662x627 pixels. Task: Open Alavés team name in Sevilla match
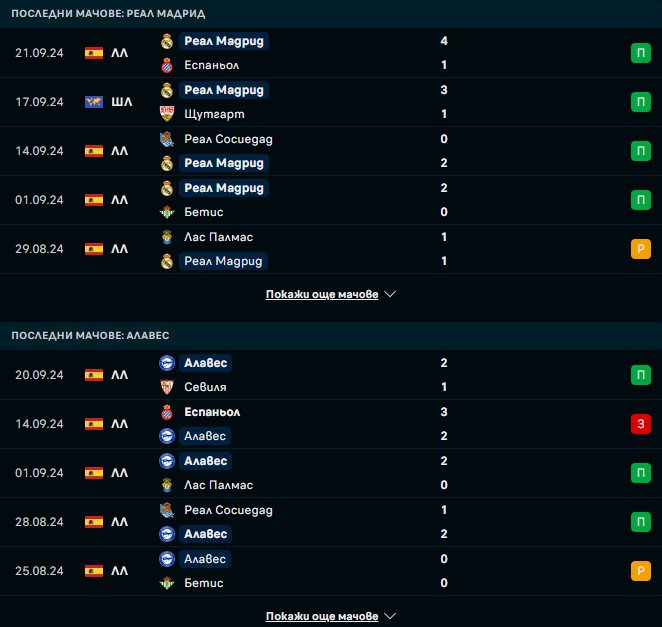pos(205,363)
